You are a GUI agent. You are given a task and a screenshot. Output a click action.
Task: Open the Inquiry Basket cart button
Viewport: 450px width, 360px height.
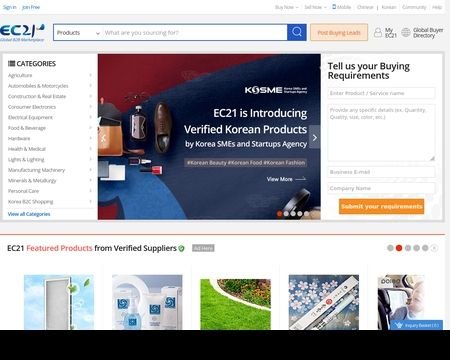[417, 325]
